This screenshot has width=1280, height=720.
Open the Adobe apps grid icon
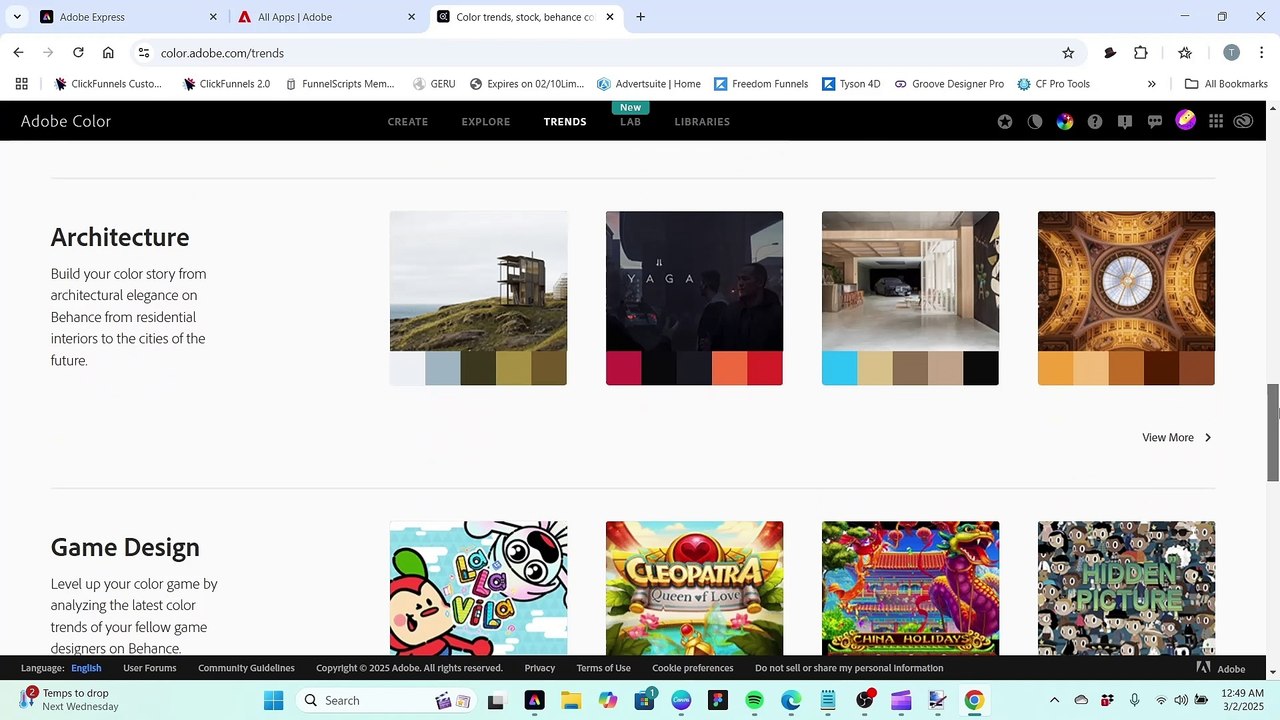[1216, 121]
